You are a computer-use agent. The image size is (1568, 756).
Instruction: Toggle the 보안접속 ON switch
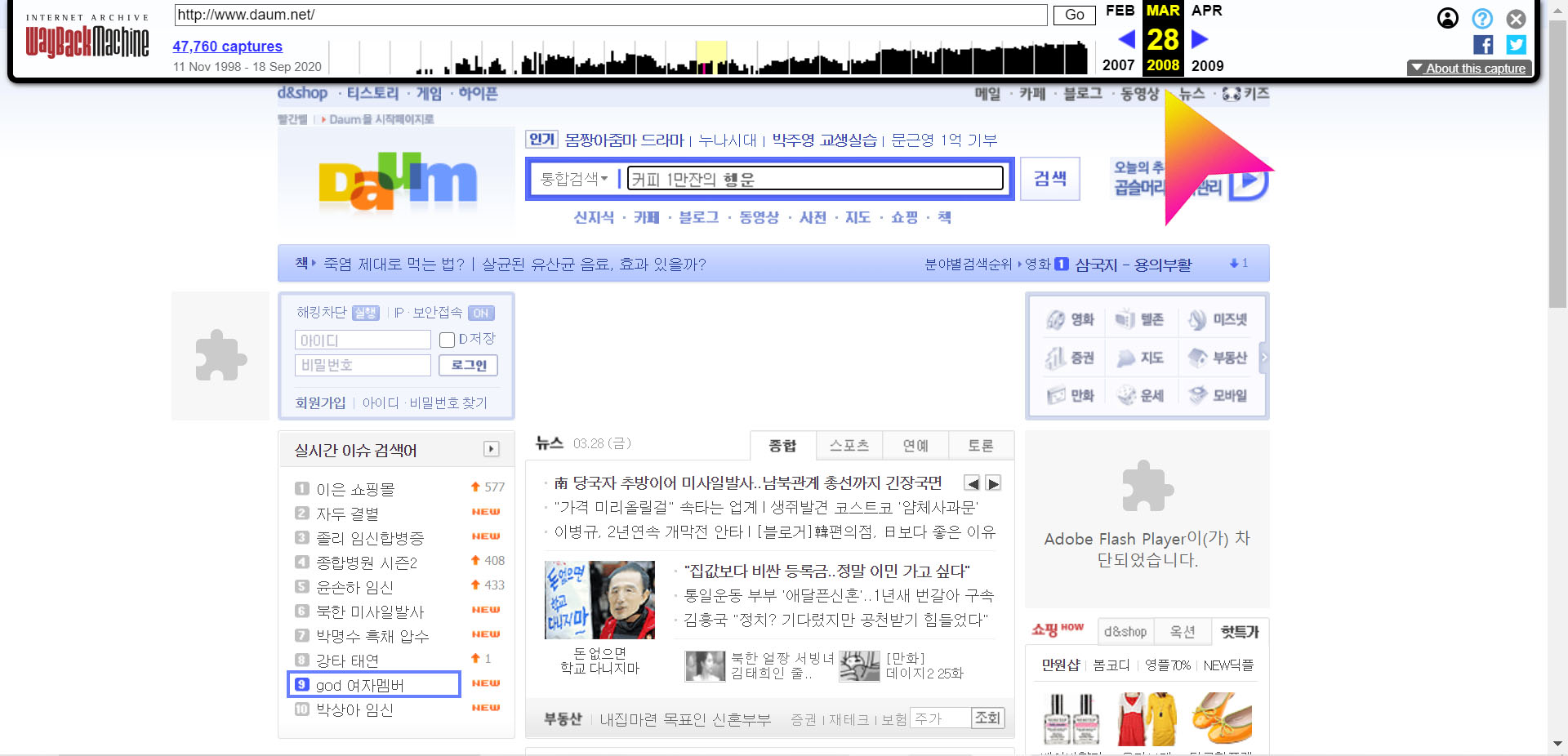481,313
